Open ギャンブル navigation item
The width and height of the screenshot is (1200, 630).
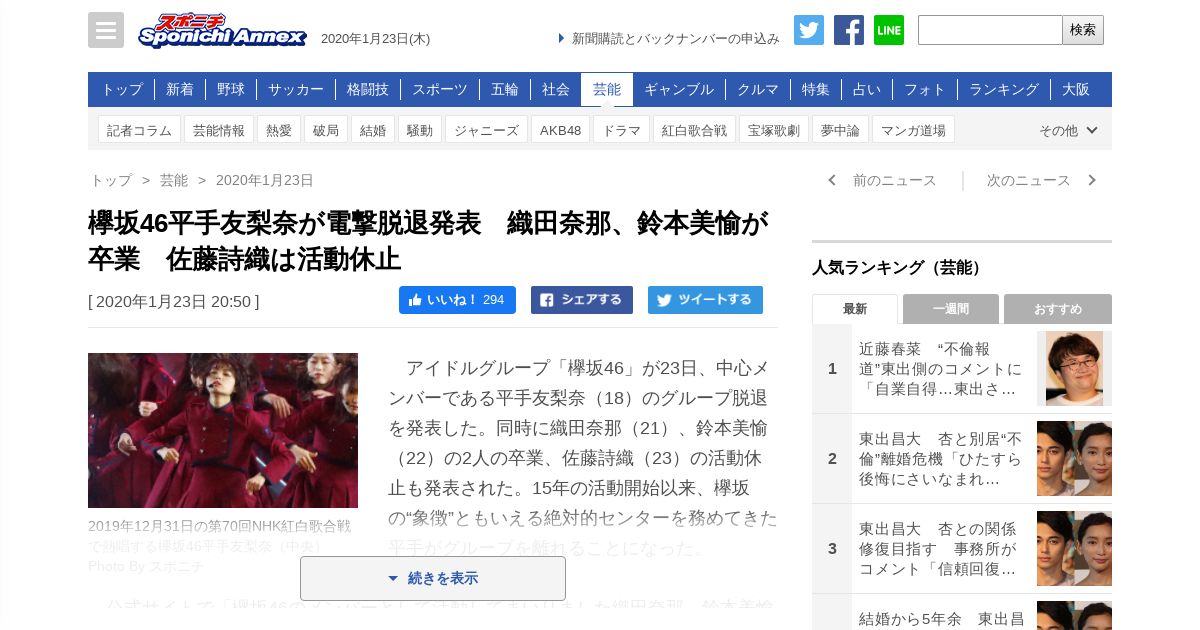679,89
